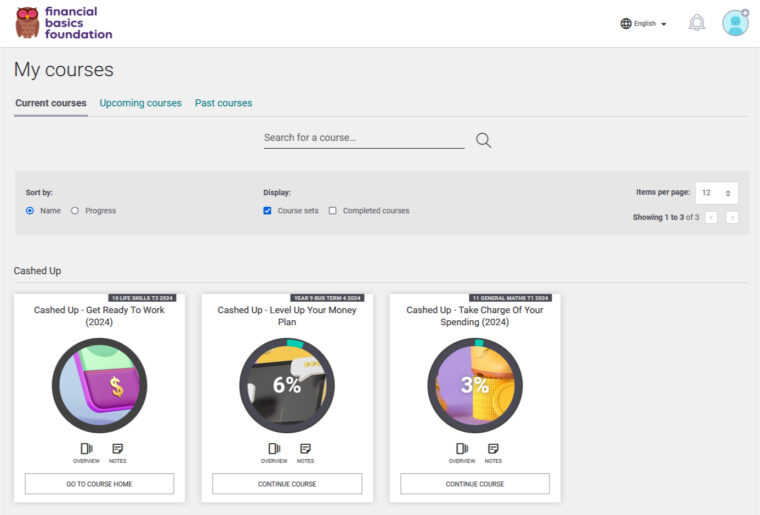Viewport: 760px width, 515px height.
Task: Expand the English language dropdown
Action: click(x=644, y=23)
